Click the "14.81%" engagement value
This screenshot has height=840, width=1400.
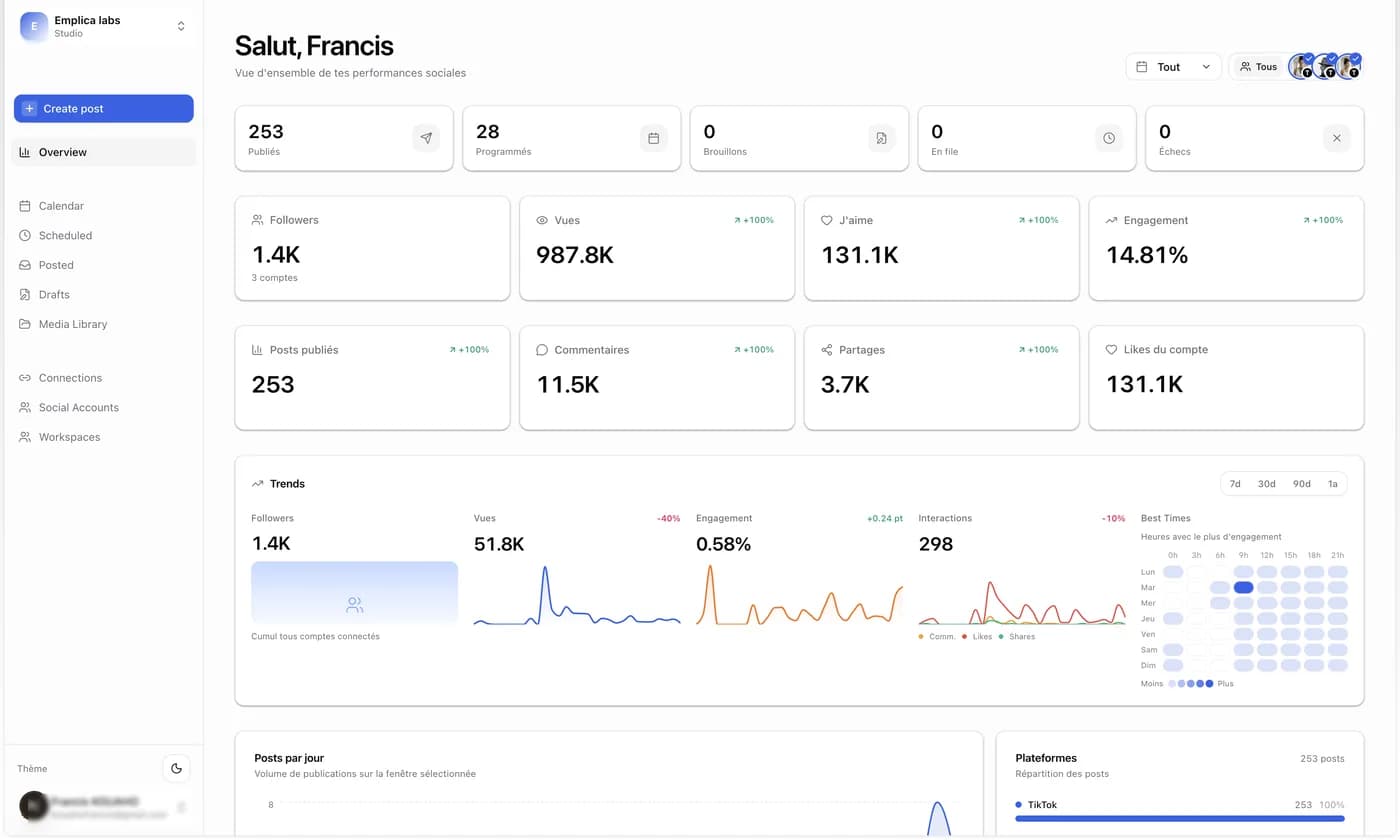click(x=1147, y=255)
